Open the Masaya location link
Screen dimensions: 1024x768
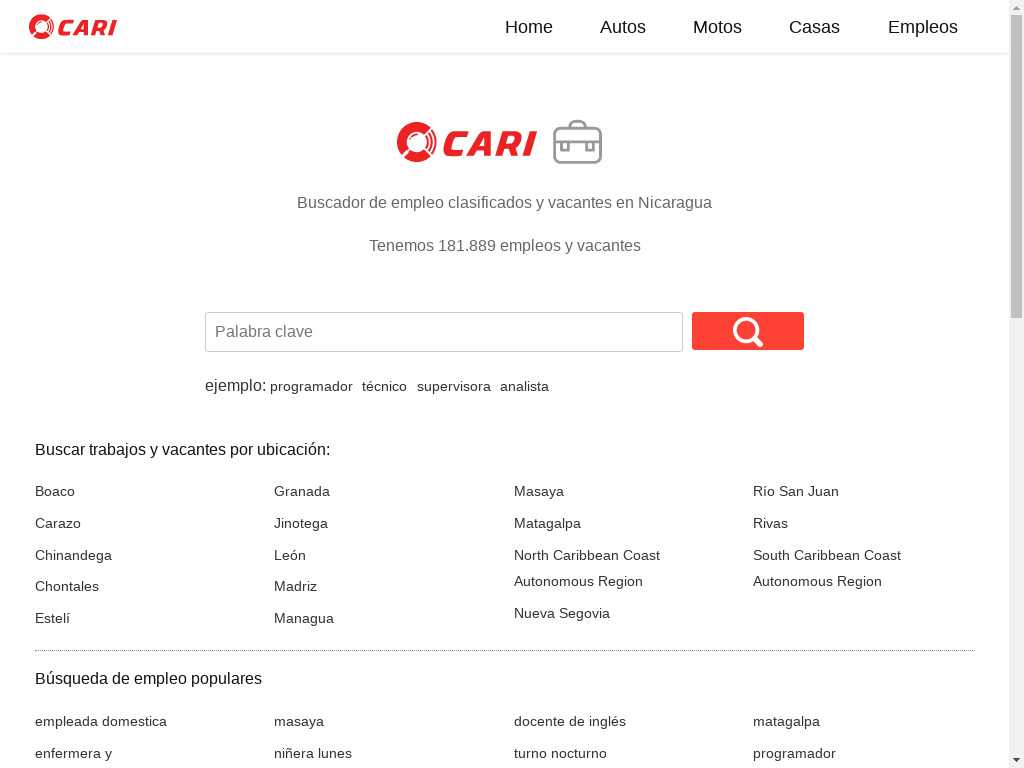539,491
